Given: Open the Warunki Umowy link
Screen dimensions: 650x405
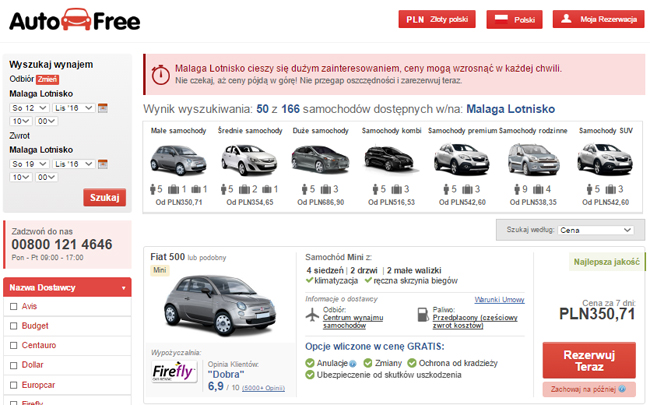Looking at the screenshot, I should click(499, 299).
